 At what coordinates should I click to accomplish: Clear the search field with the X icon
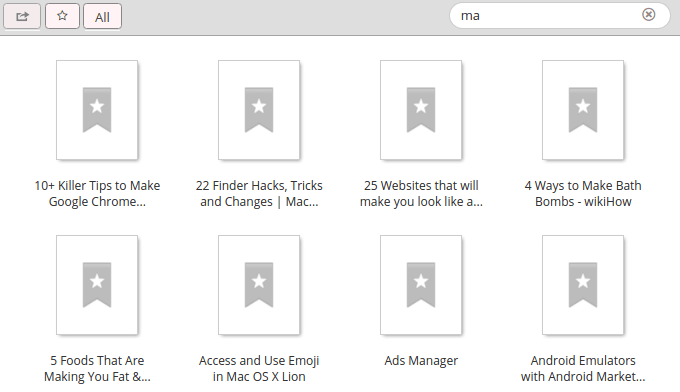point(648,15)
